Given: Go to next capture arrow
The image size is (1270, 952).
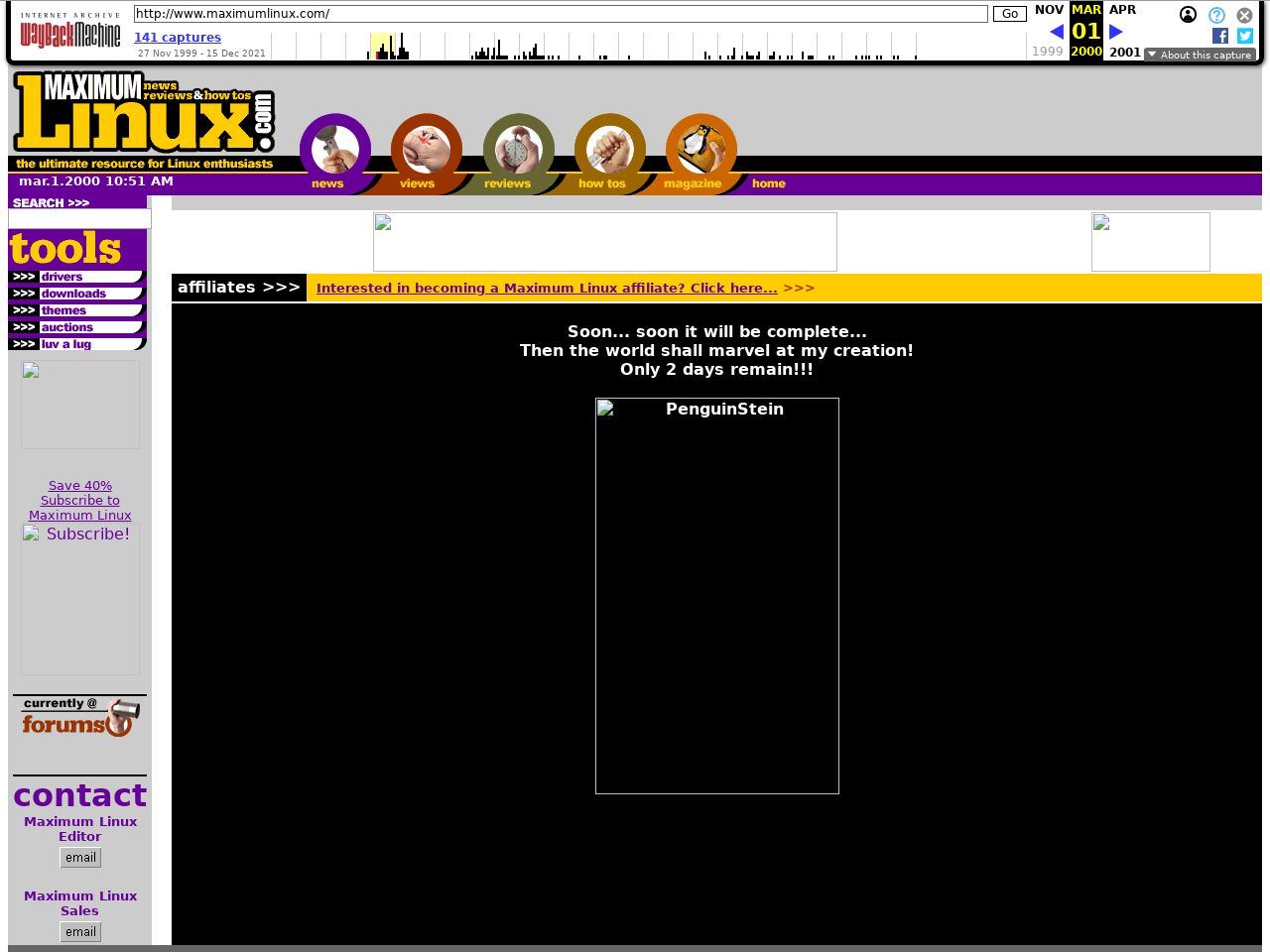Looking at the screenshot, I should pyautogui.click(x=1116, y=32).
